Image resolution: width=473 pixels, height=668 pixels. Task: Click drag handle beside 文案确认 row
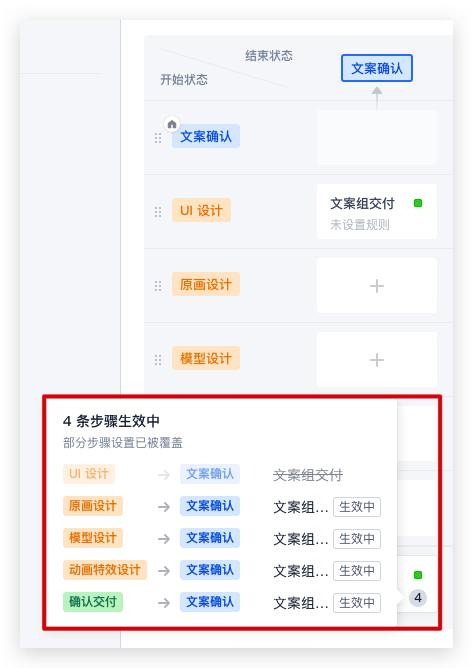158,138
